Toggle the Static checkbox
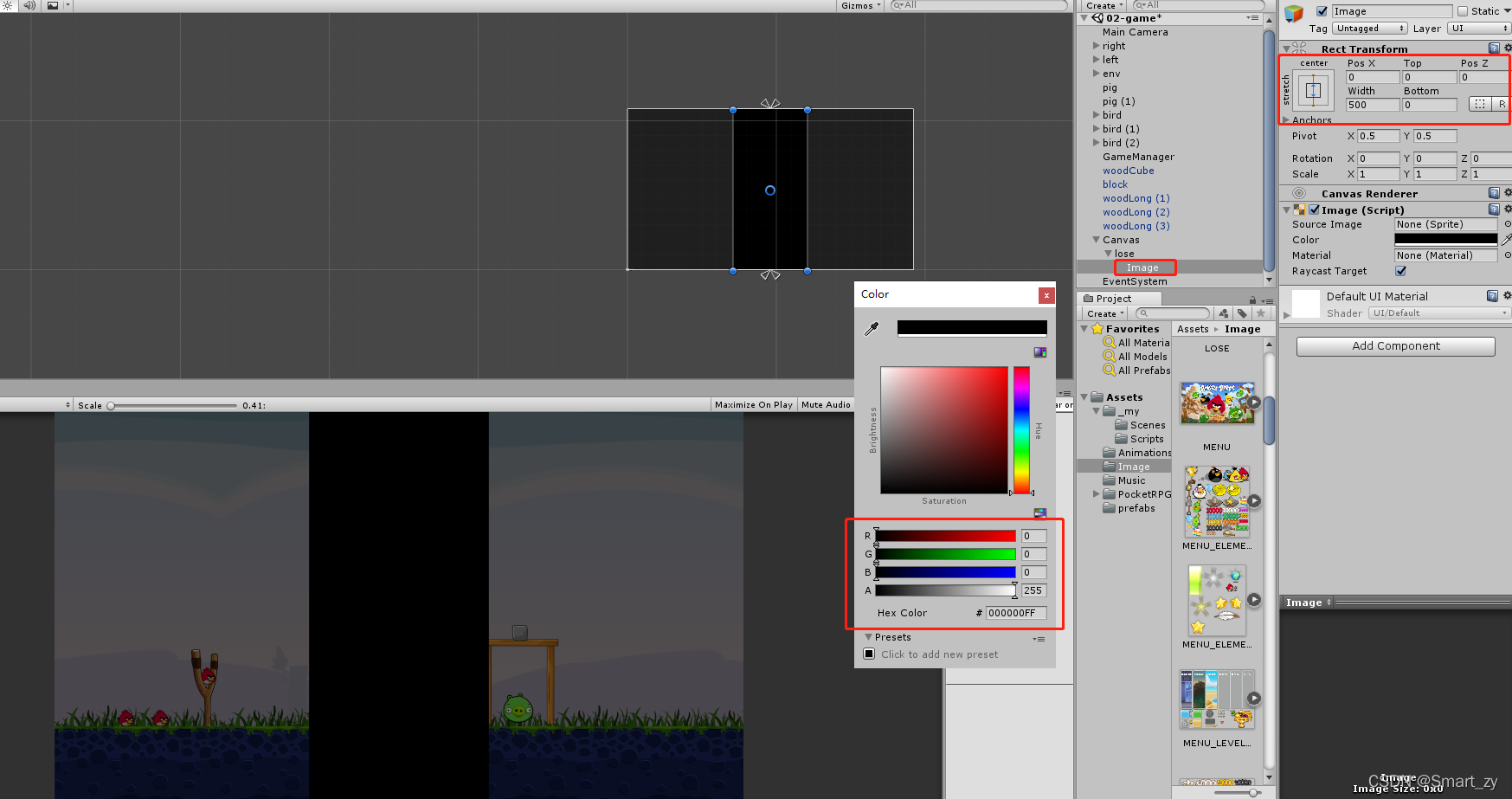 click(x=1463, y=11)
